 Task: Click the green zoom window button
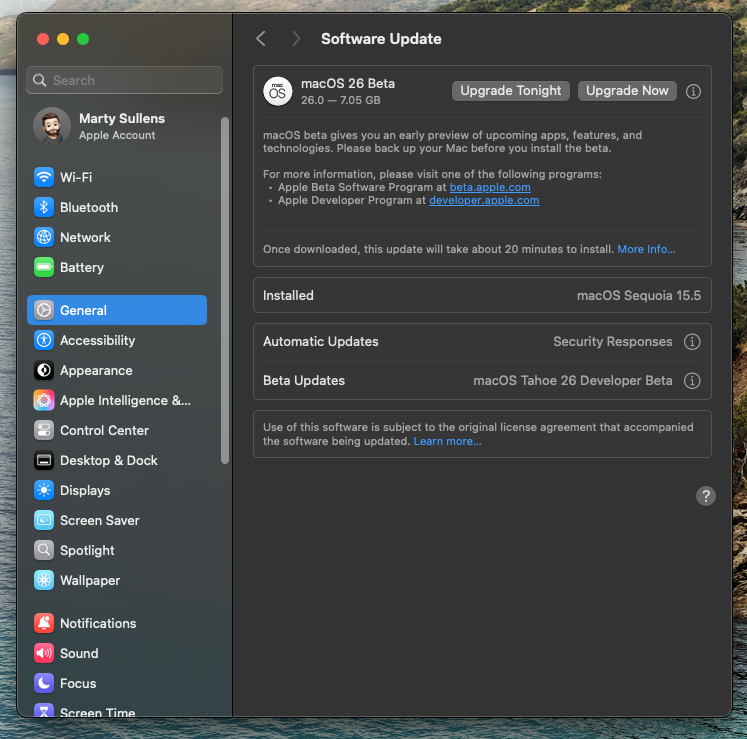tap(83, 39)
